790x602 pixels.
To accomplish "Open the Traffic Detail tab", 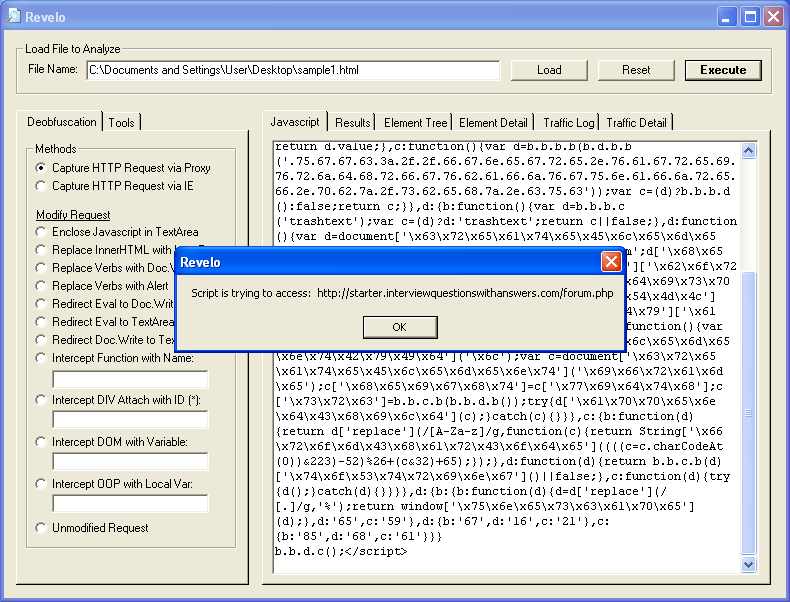I will (636, 123).
